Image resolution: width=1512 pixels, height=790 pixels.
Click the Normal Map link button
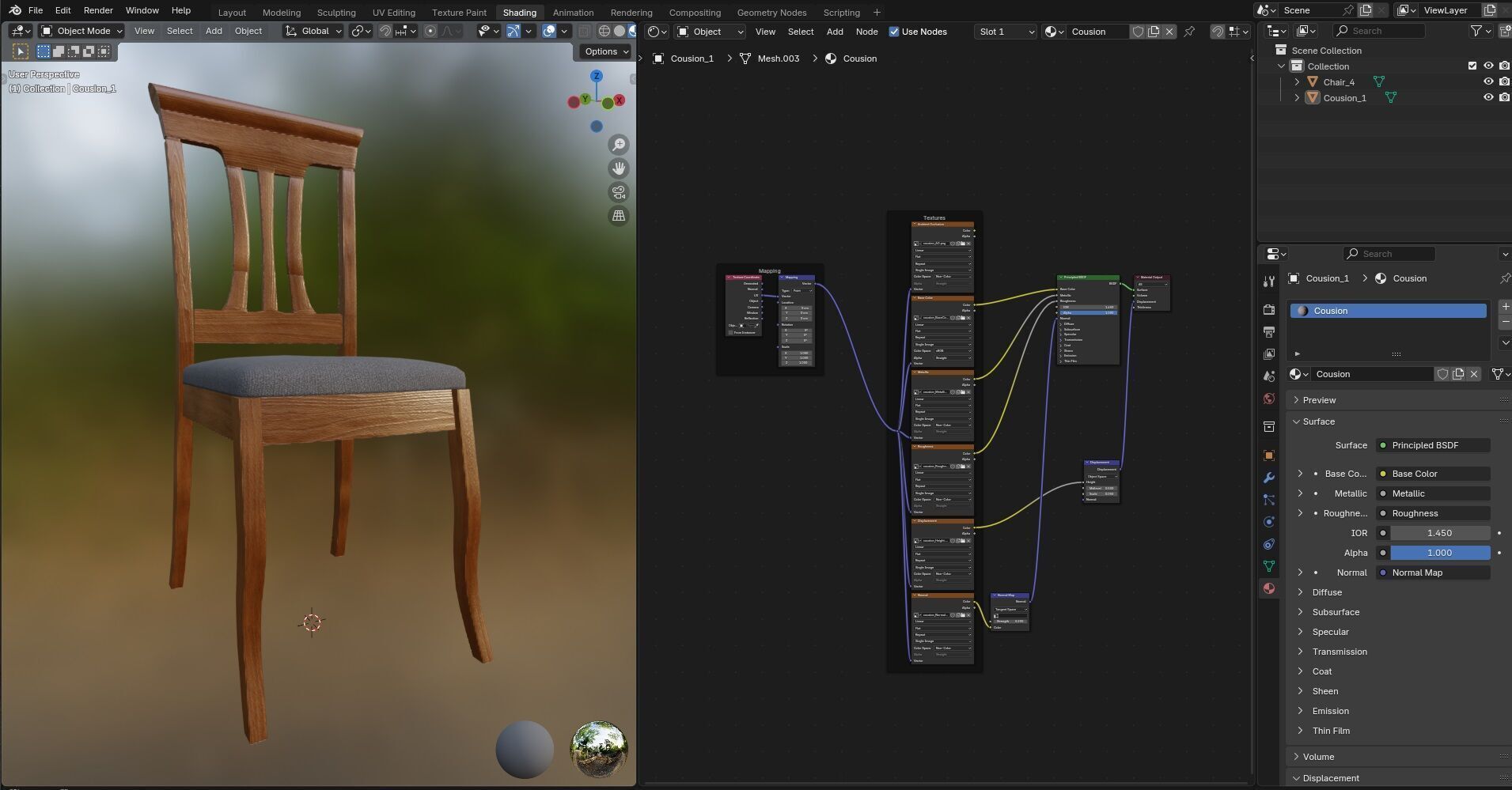pyautogui.click(x=1433, y=573)
